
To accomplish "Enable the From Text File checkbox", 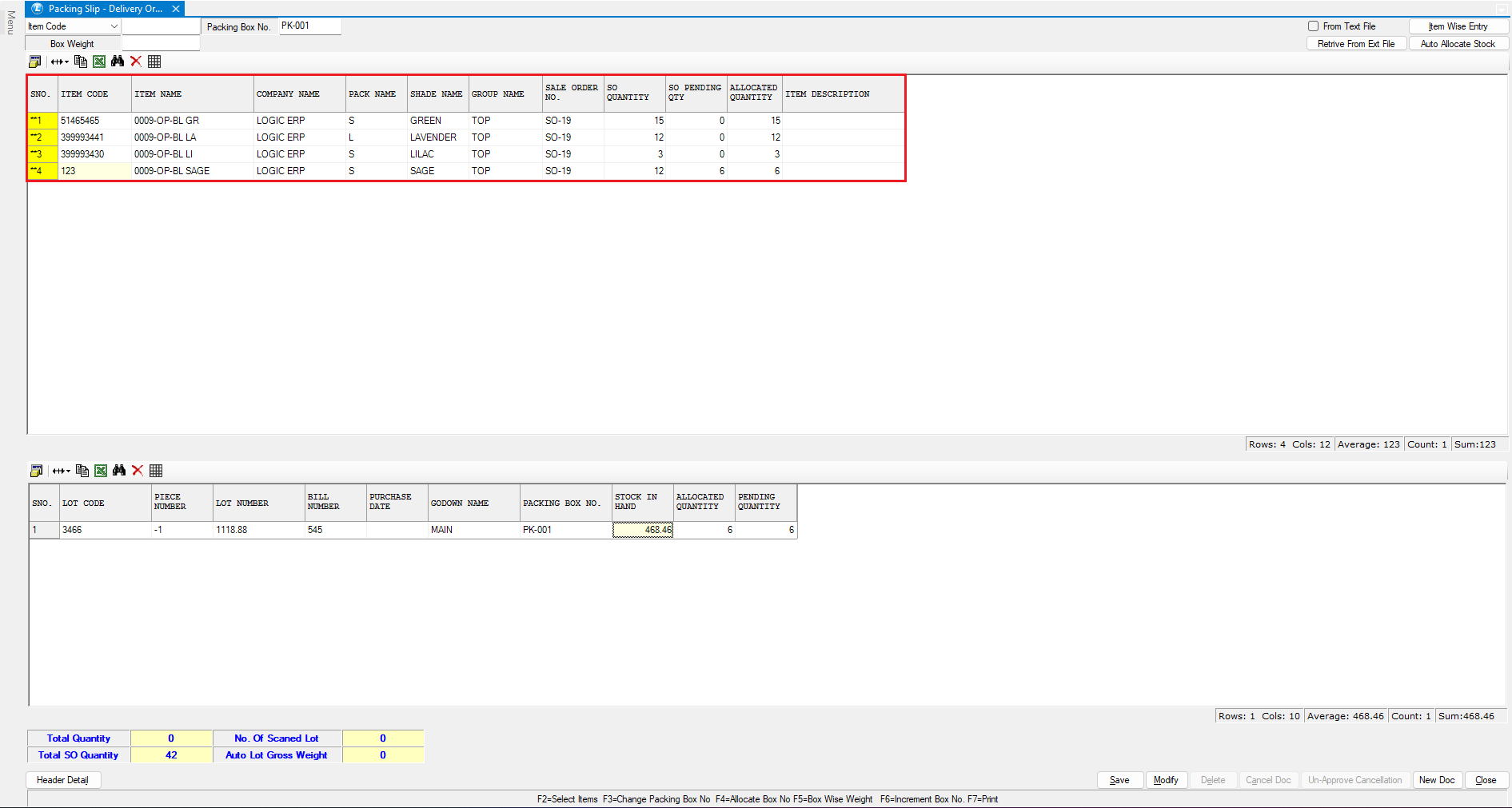I will click(1313, 26).
